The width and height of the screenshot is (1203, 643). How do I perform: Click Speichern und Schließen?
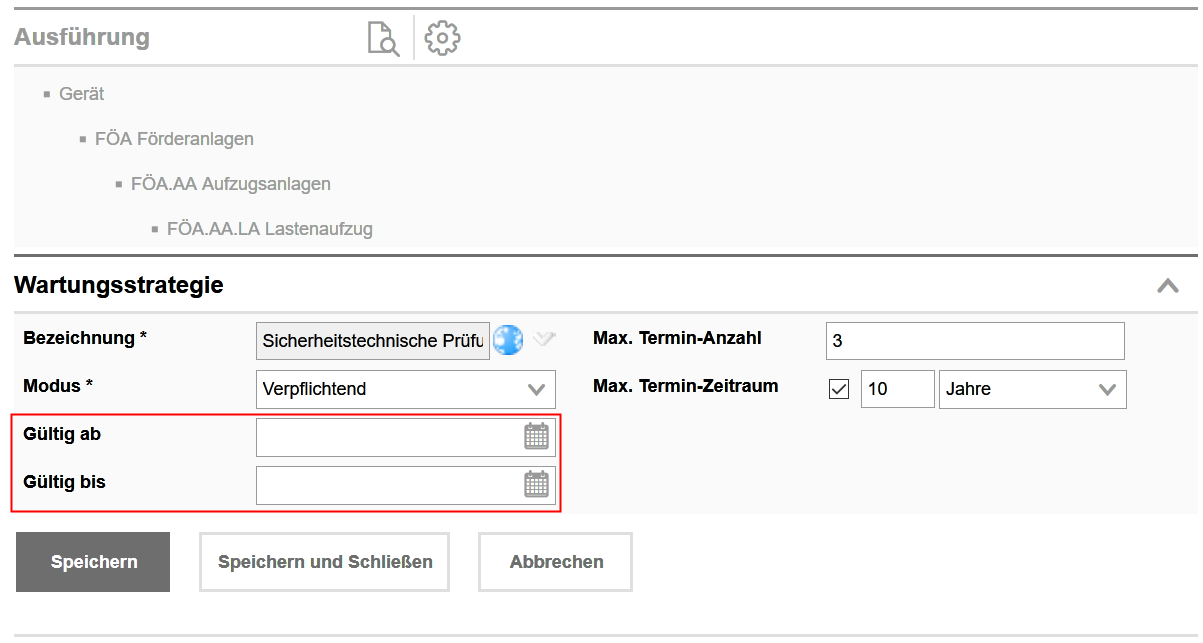[325, 562]
